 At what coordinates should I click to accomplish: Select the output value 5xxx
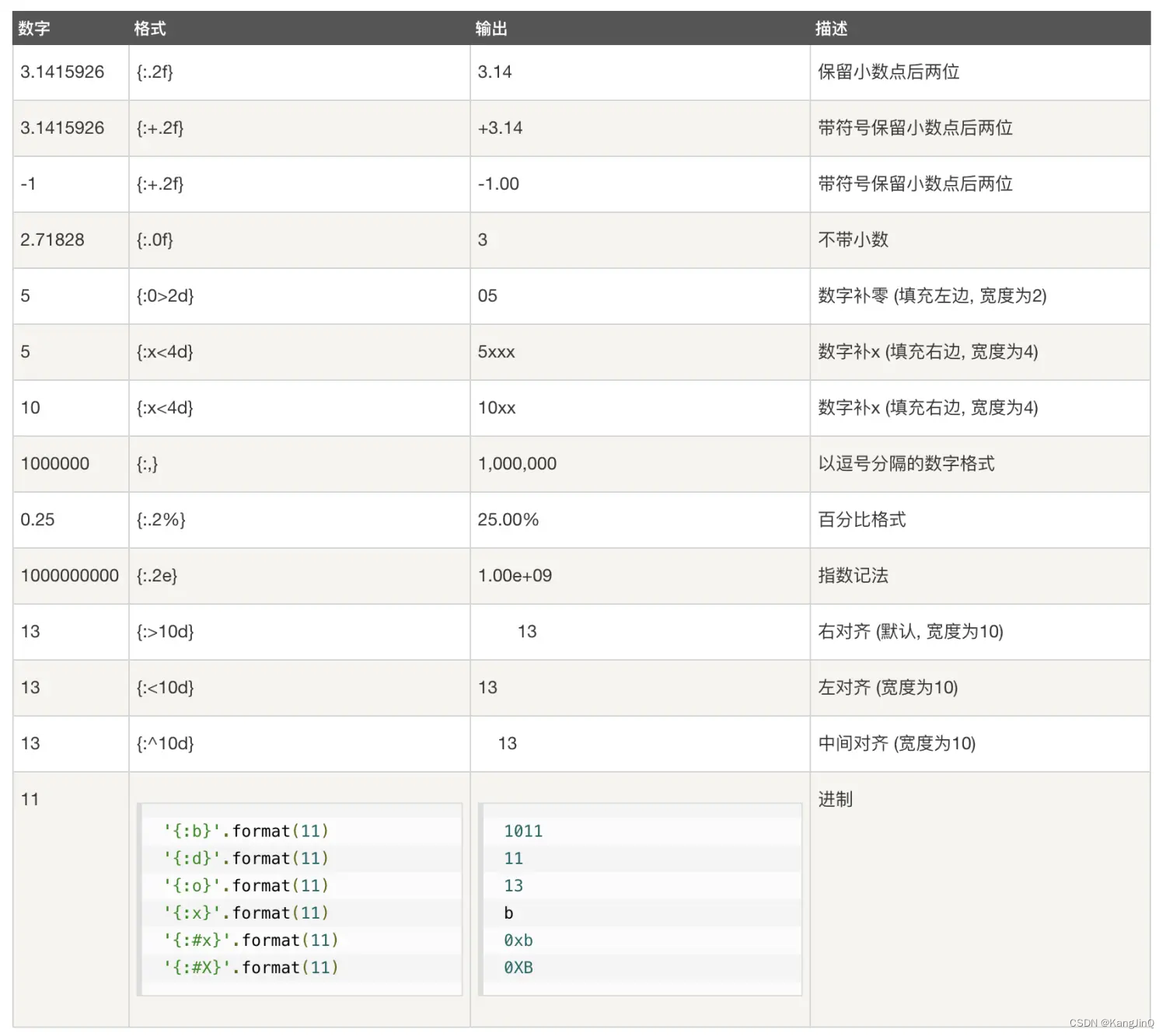pyautogui.click(x=496, y=352)
